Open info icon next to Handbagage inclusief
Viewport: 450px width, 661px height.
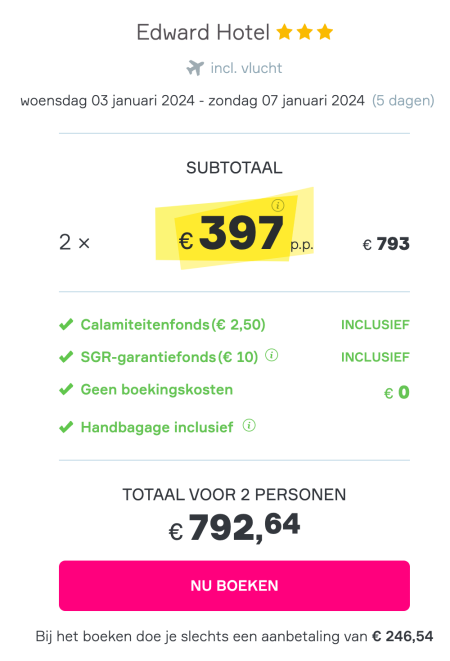coord(249,426)
